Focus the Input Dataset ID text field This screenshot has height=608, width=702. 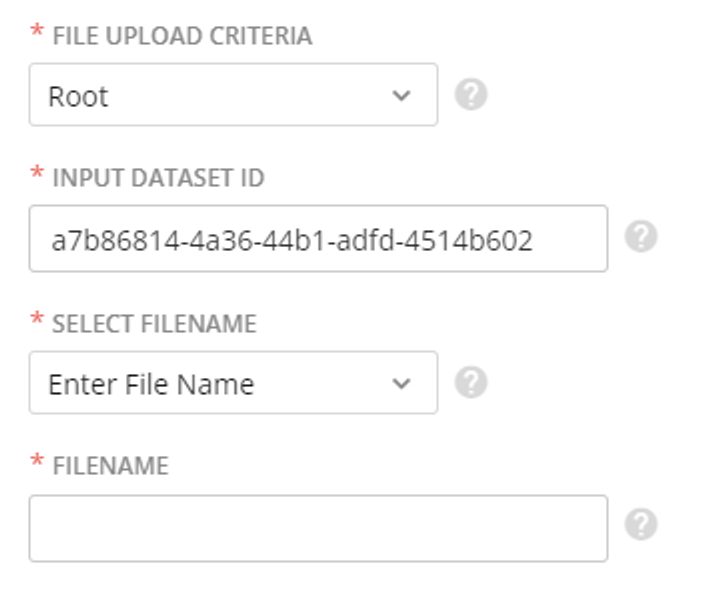point(318,238)
